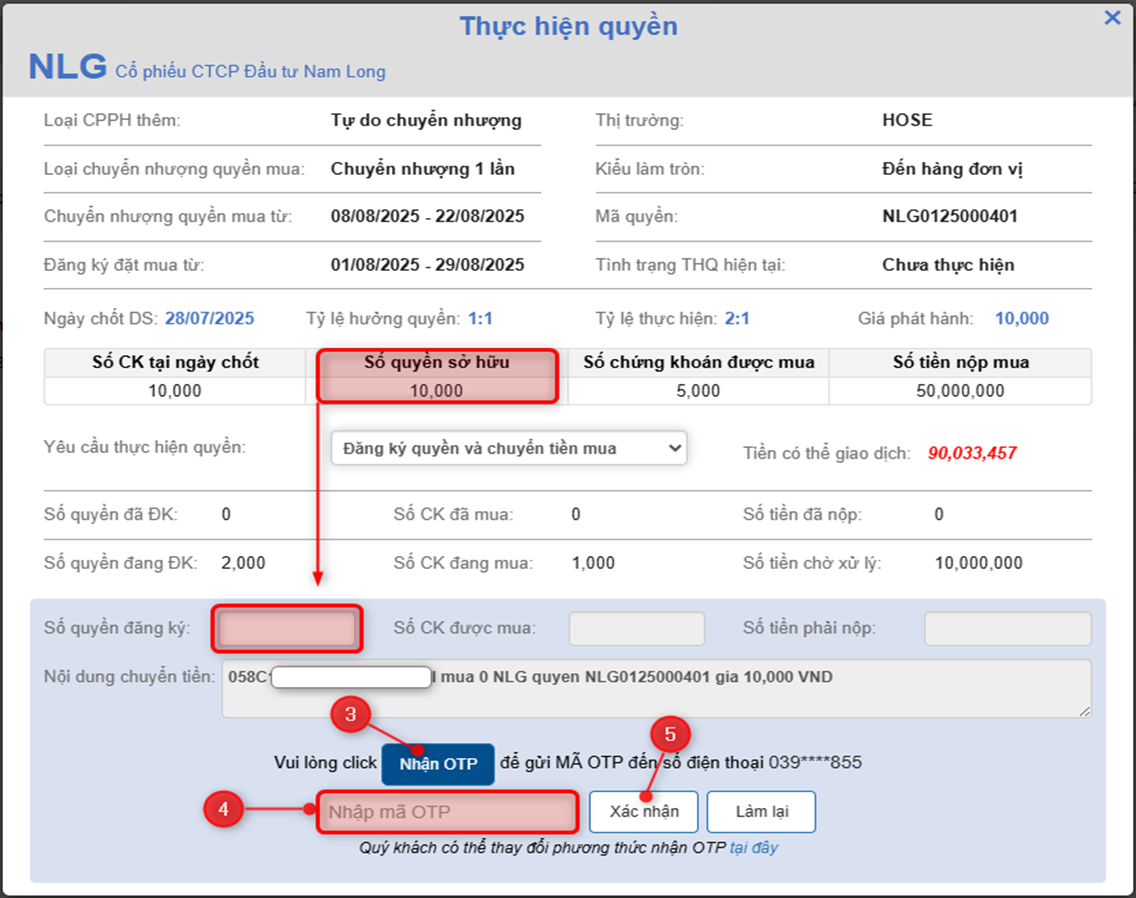This screenshot has width=1136, height=898.
Task: Click the table cell '50,000,000'
Action: tap(960, 391)
